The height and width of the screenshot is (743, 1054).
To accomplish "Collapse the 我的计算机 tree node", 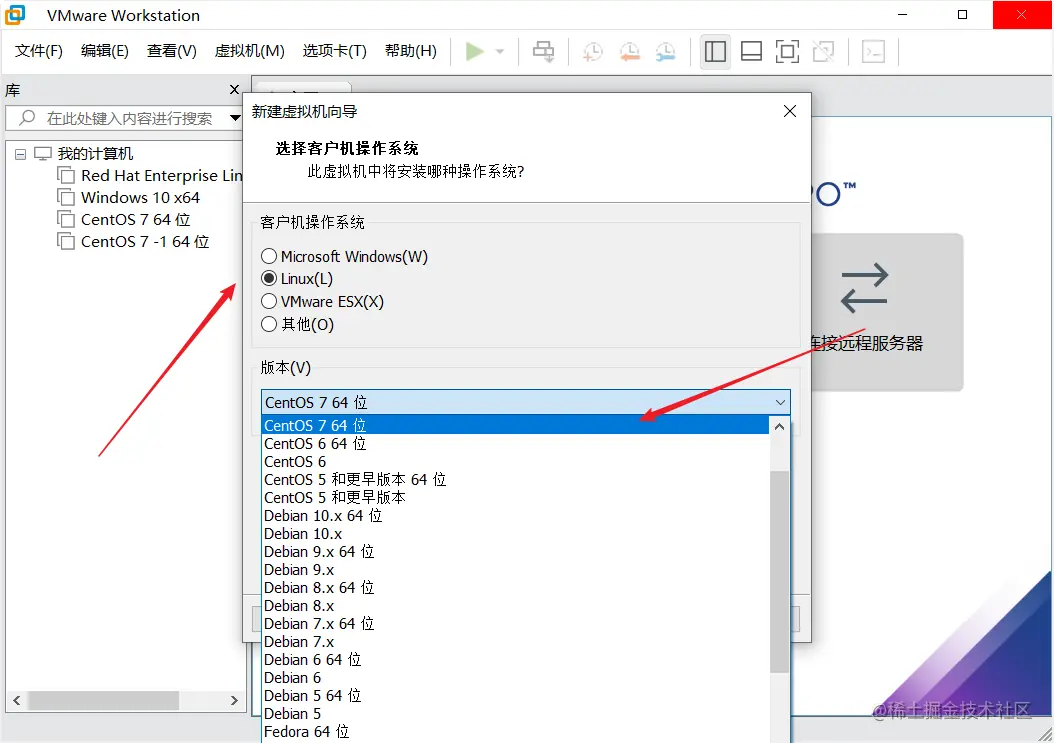I will click(21, 155).
